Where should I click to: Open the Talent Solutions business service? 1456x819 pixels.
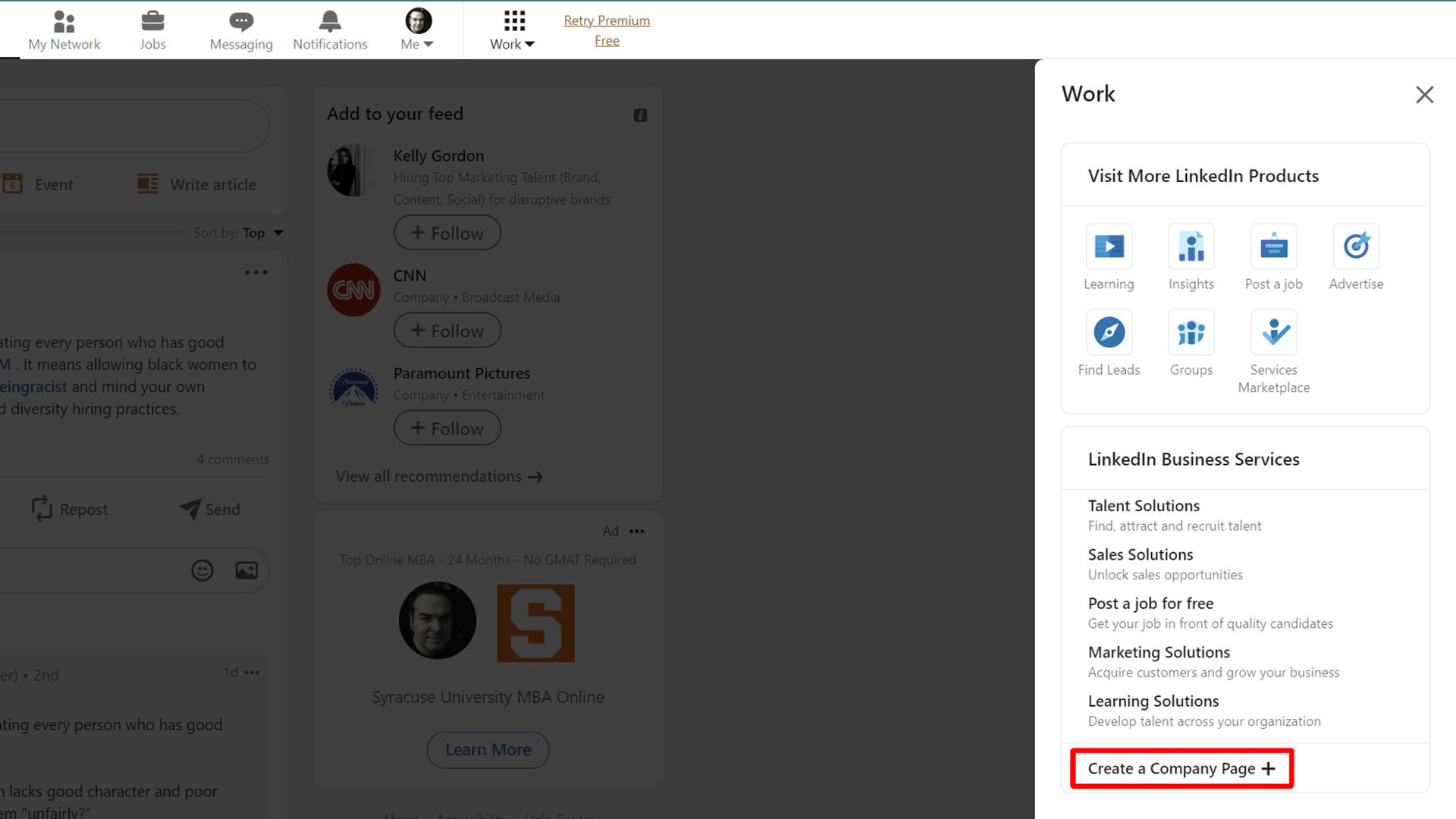point(1144,506)
